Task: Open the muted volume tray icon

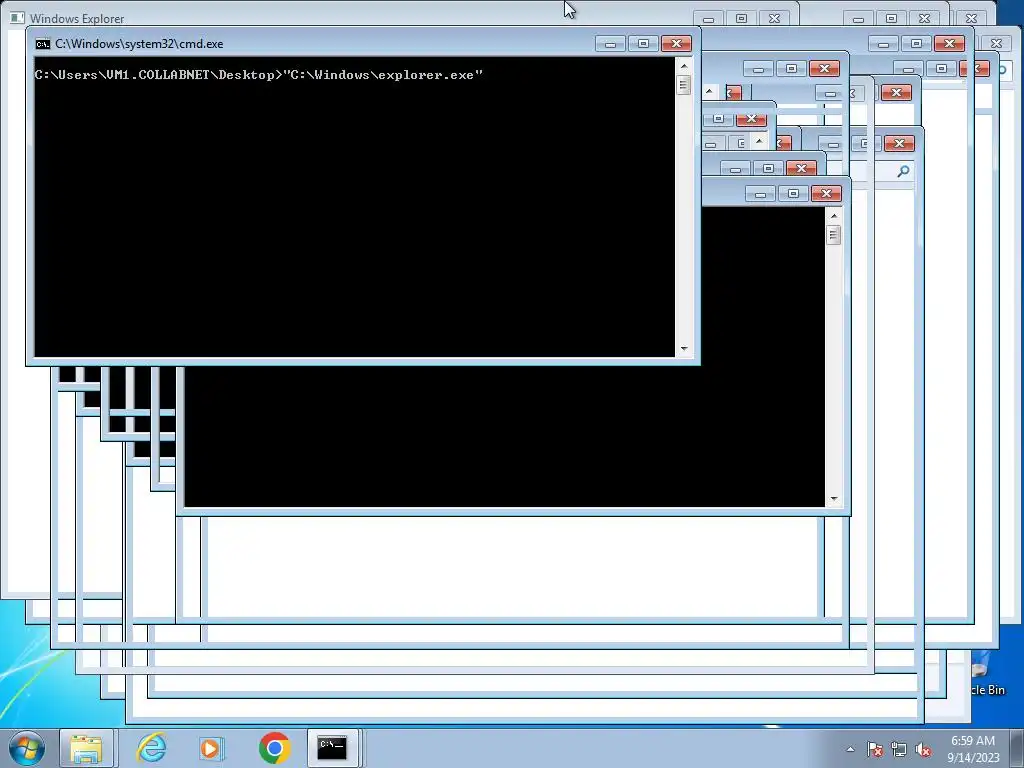Action: pyautogui.click(x=923, y=749)
